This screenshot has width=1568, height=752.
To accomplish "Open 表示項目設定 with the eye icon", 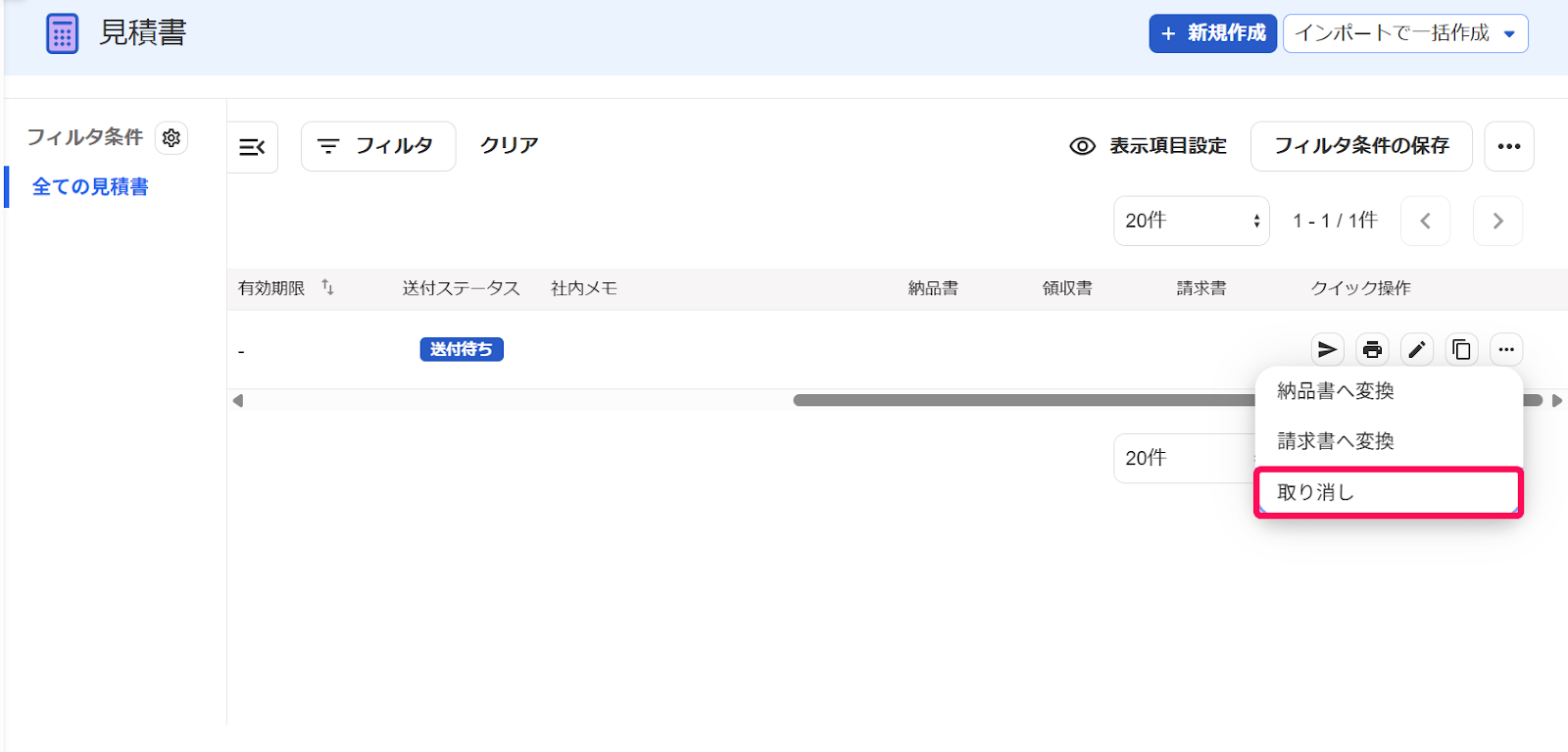I will click(1148, 146).
